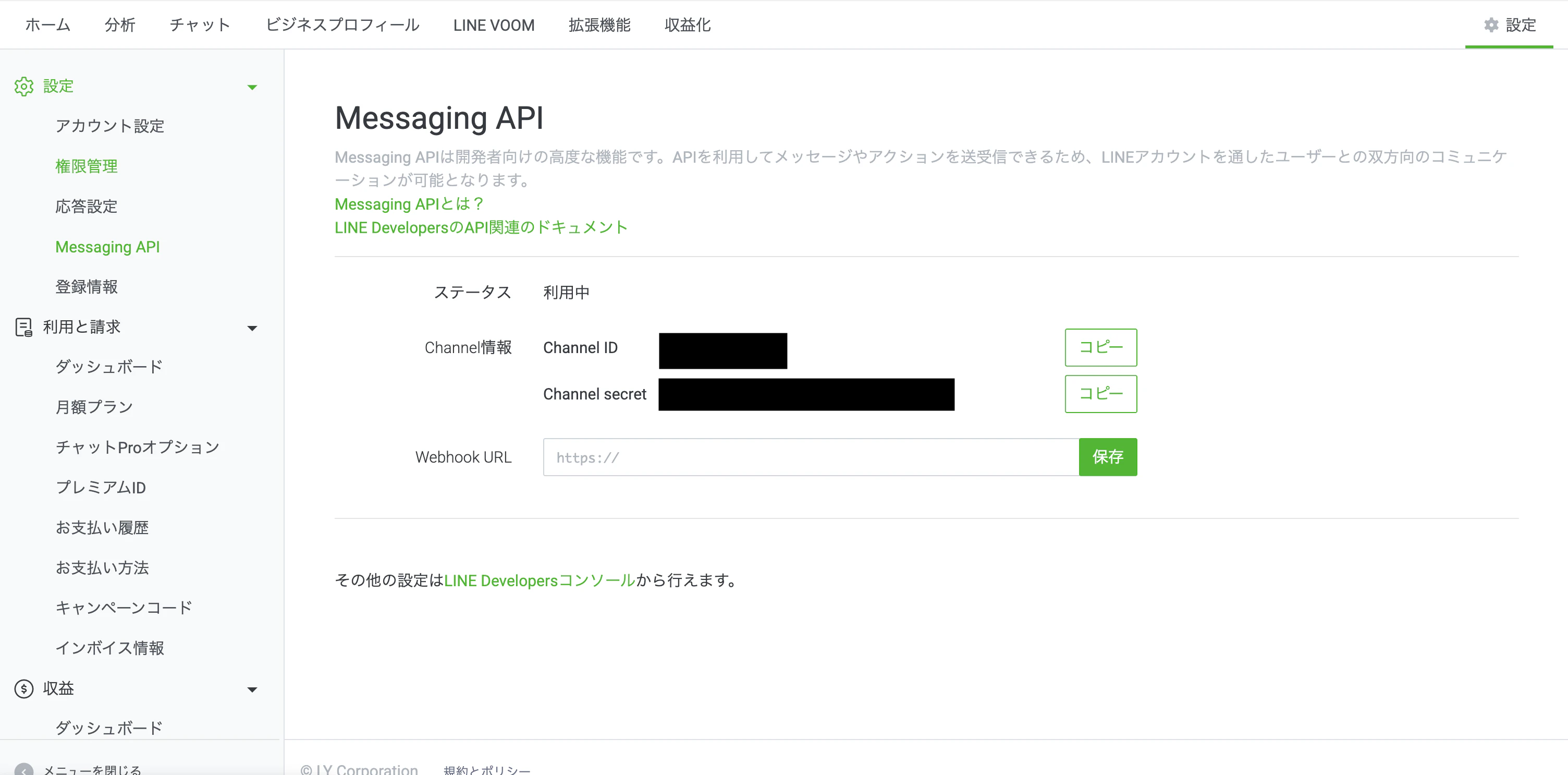Open チャットProオプション in the sidebar
Image resolution: width=1568 pixels, height=775 pixels.
pos(138,447)
